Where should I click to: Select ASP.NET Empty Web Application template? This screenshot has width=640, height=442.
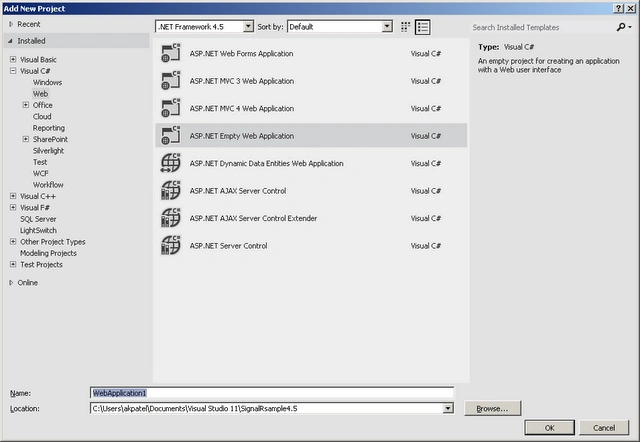click(311, 135)
